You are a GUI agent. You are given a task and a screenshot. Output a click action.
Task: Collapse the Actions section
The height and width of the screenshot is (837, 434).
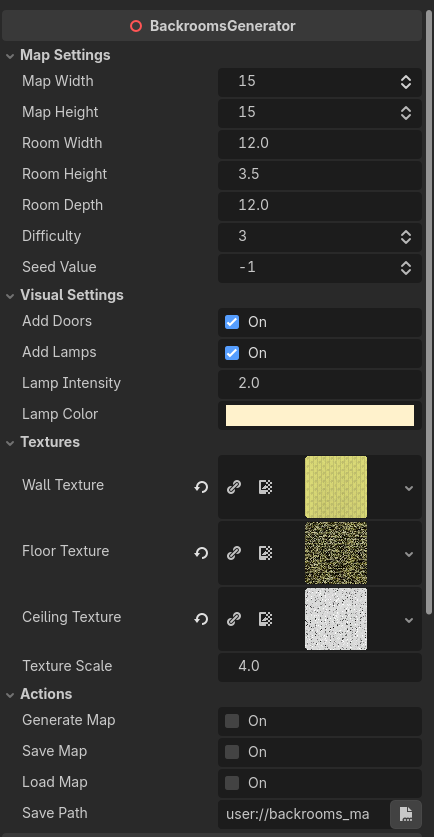pos(10,694)
